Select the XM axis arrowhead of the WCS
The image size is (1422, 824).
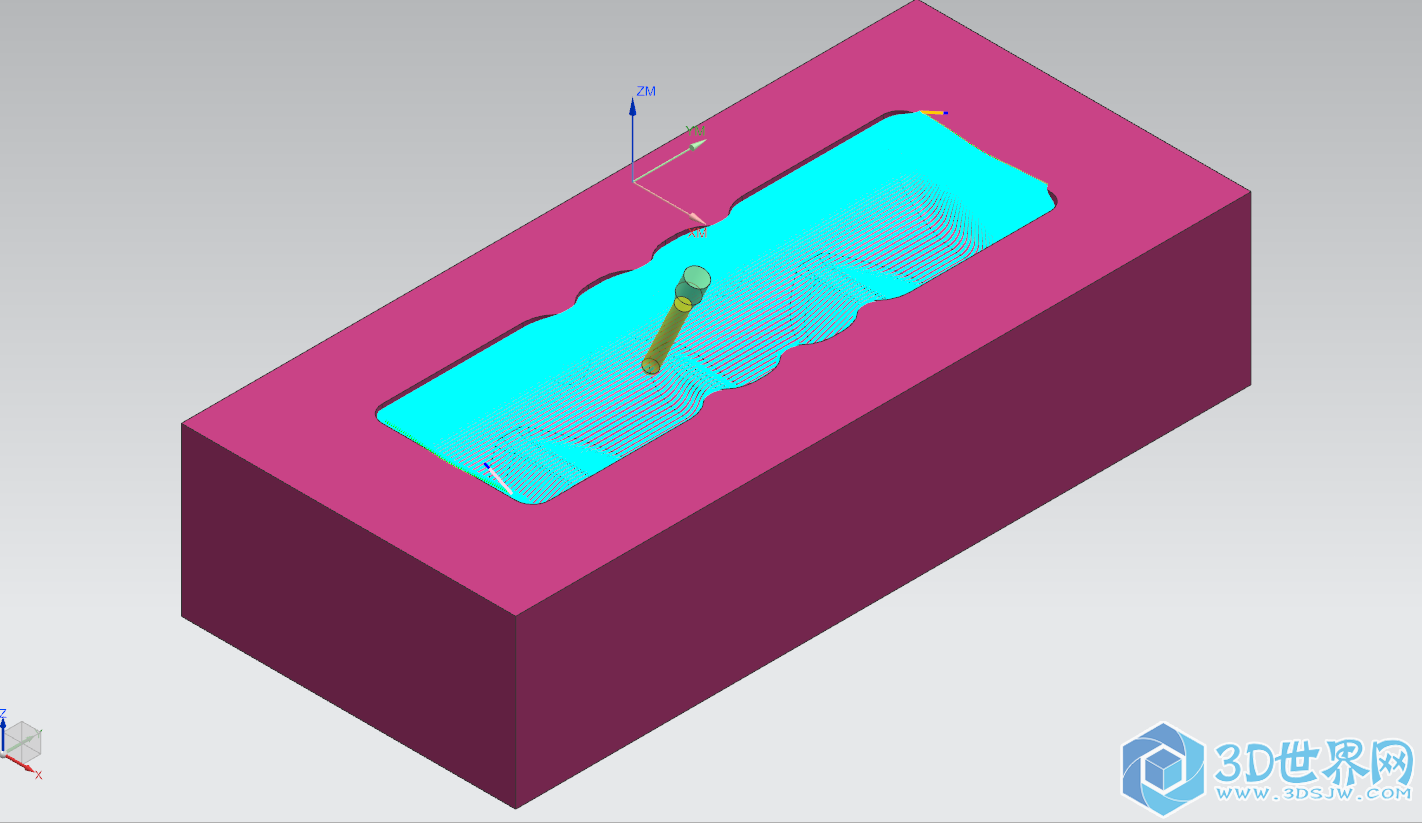tap(697, 217)
